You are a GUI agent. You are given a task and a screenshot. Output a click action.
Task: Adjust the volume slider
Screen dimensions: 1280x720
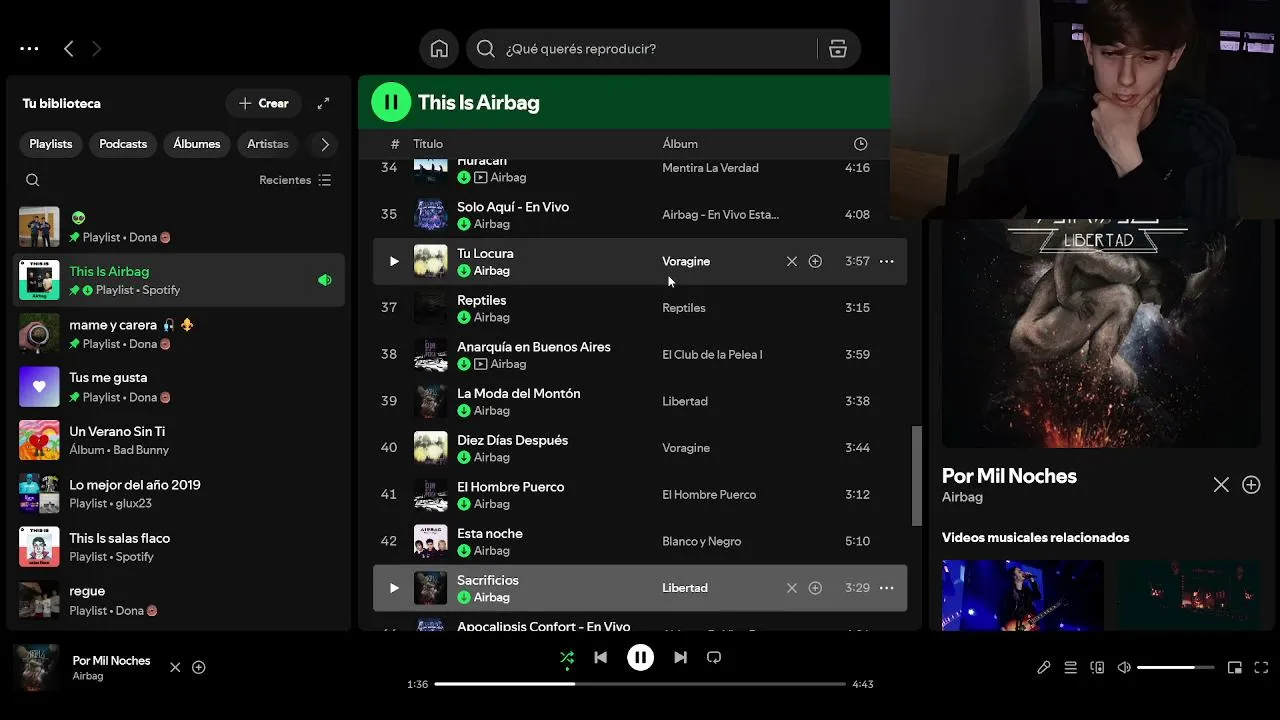tap(1176, 668)
